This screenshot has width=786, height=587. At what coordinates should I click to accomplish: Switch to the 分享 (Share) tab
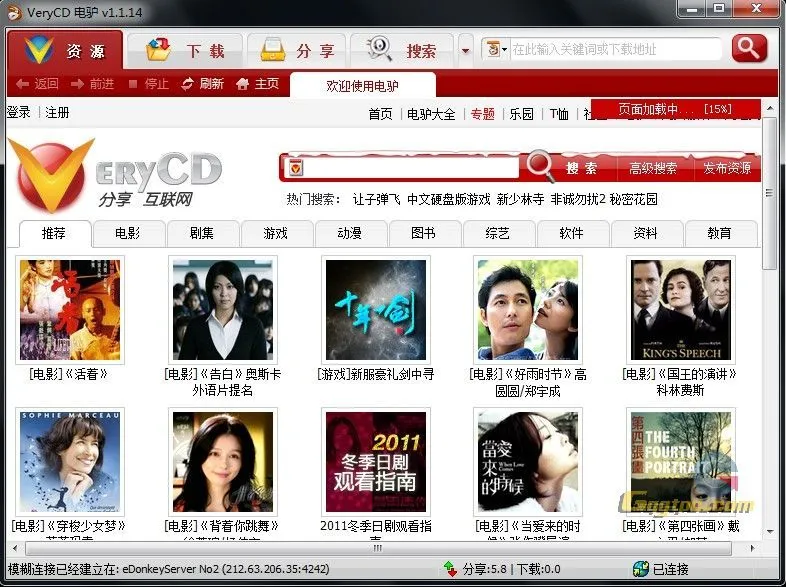tap(297, 51)
